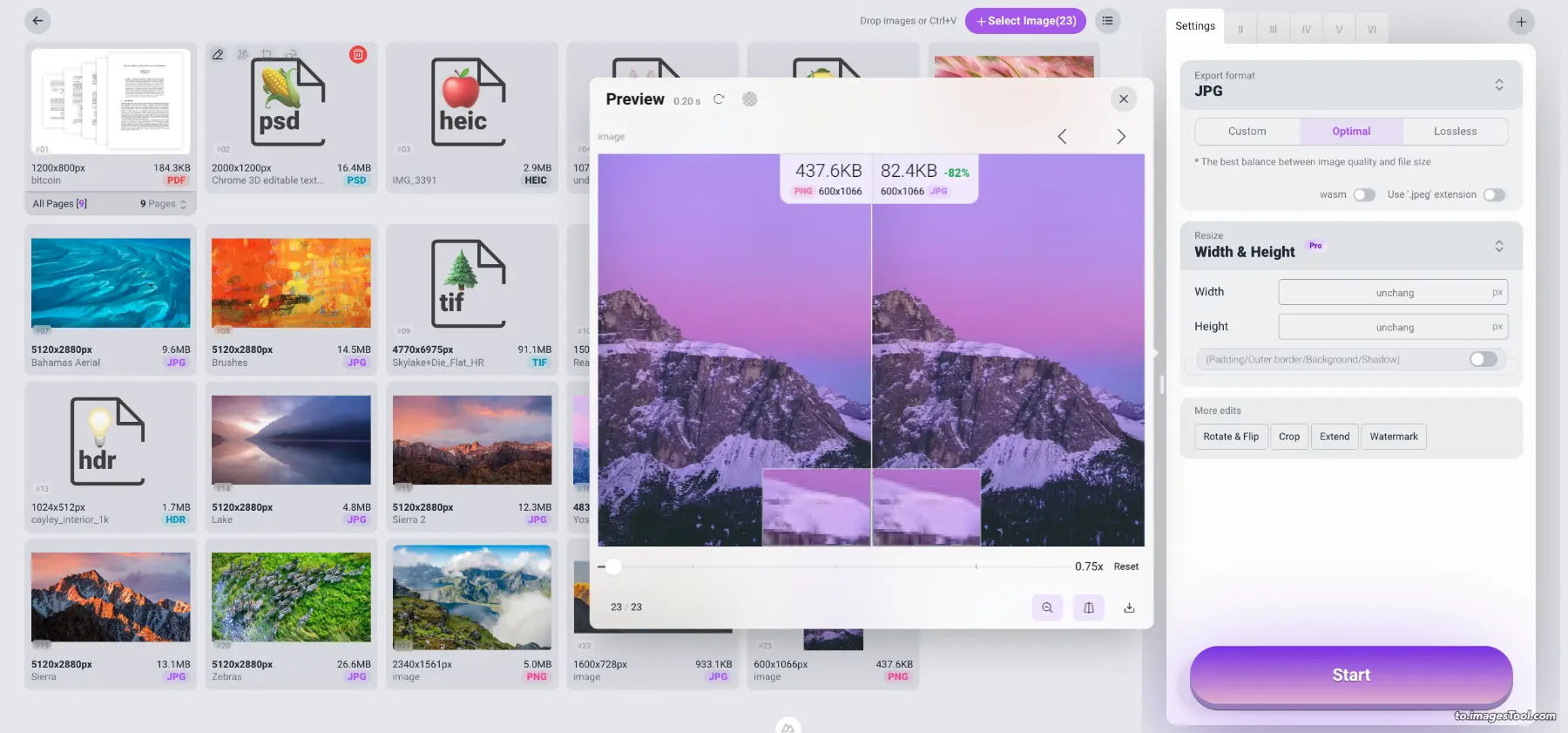Select the Optimal quality option

(x=1351, y=132)
